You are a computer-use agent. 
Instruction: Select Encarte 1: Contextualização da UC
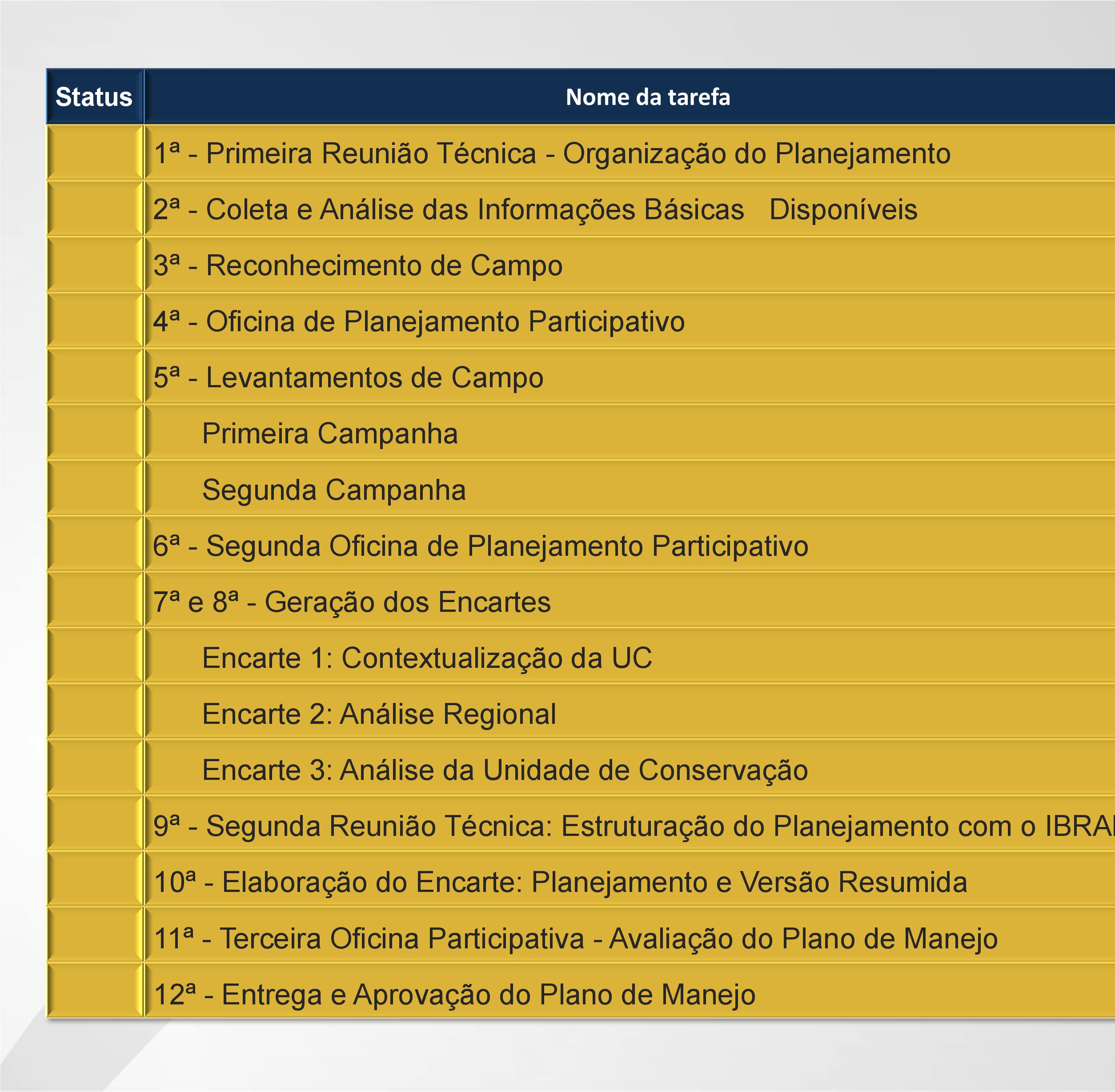coord(630,657)
